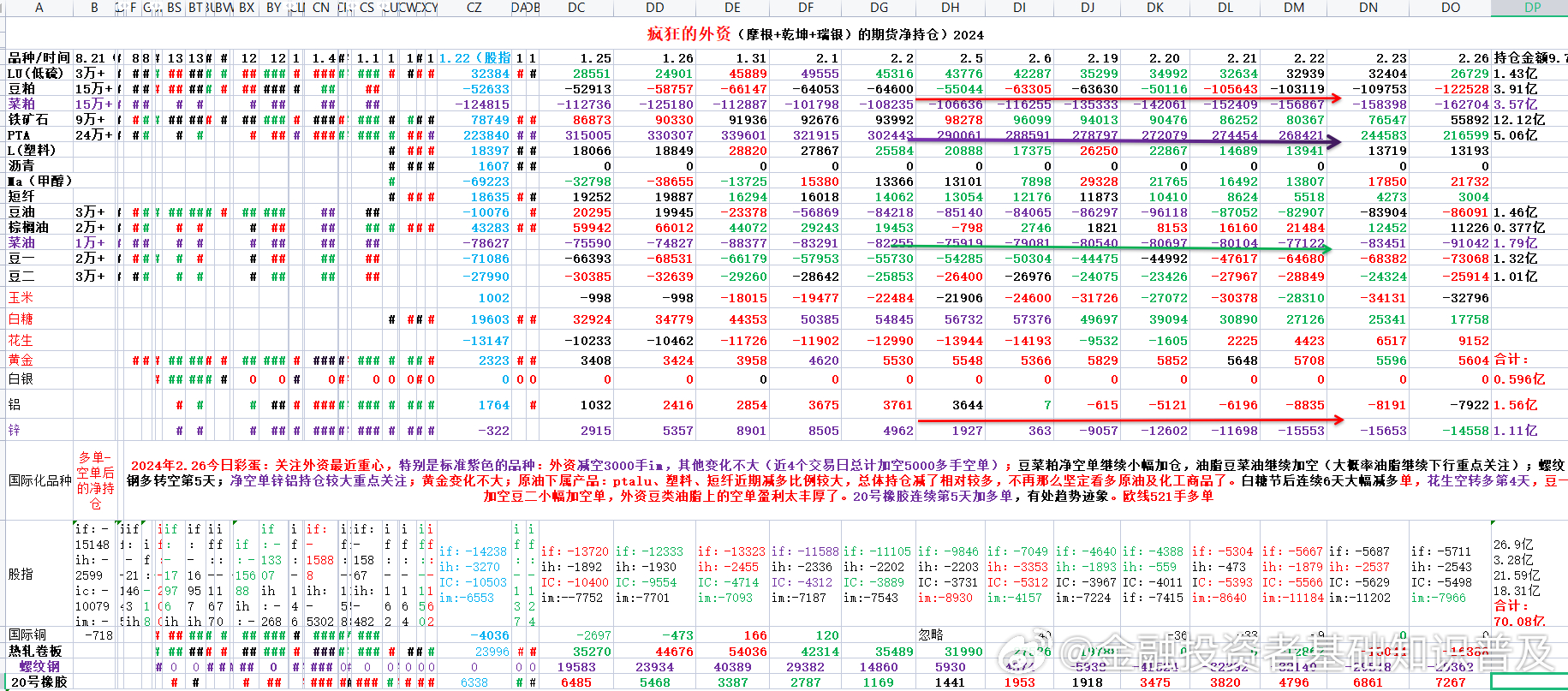Image resolution: width=1568 pixels, height=691 pixels.
Task: Select the 棕榈油 row label
Action: click(x=29, y=228)
